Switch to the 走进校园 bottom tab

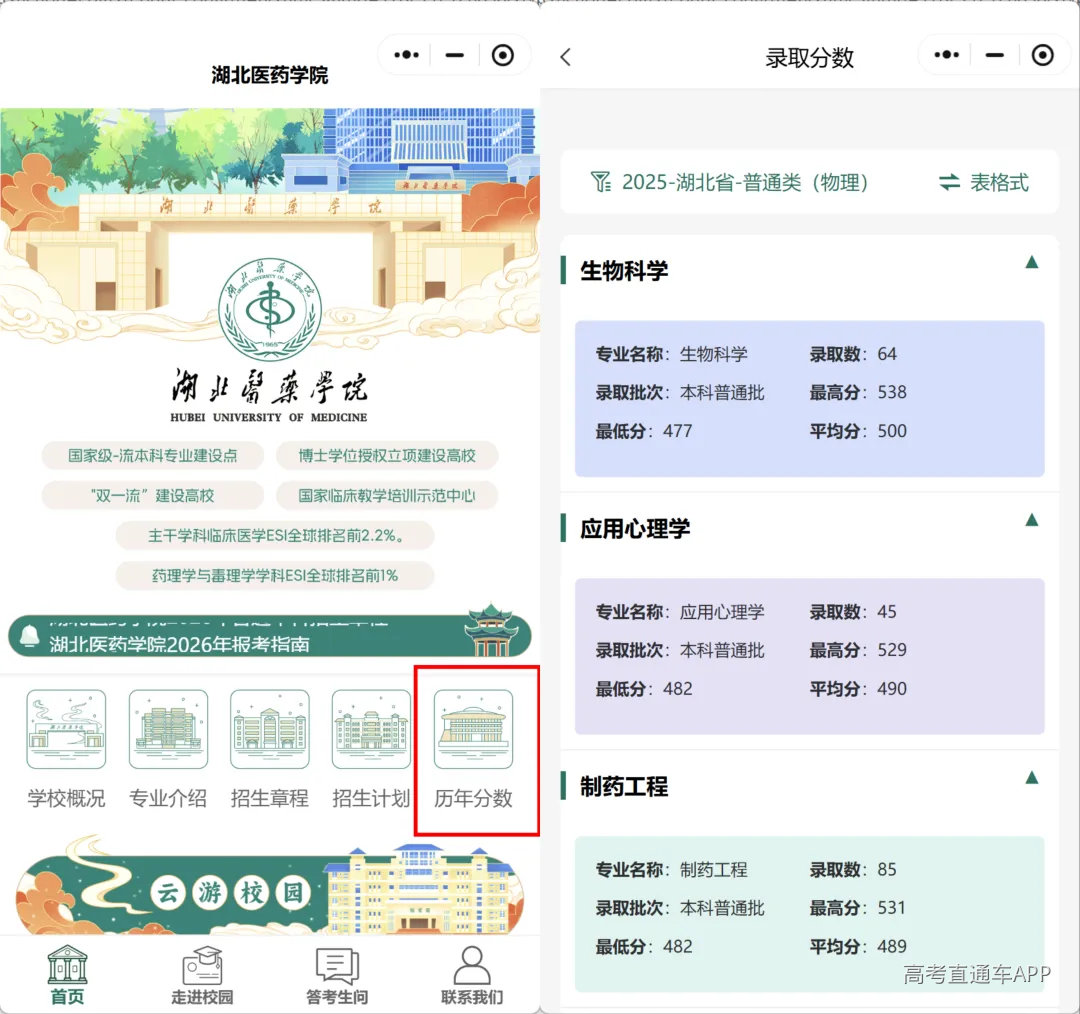202,975
